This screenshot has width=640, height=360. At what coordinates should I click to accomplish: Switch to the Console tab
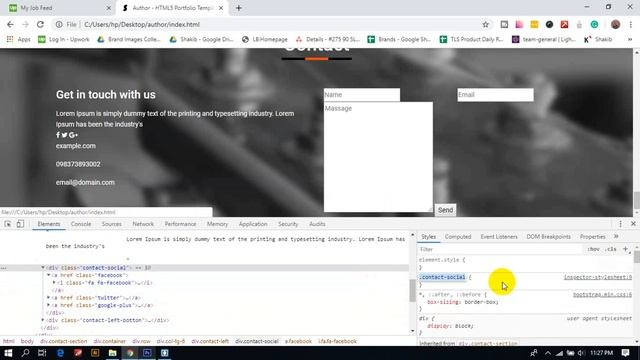point(81,224)
